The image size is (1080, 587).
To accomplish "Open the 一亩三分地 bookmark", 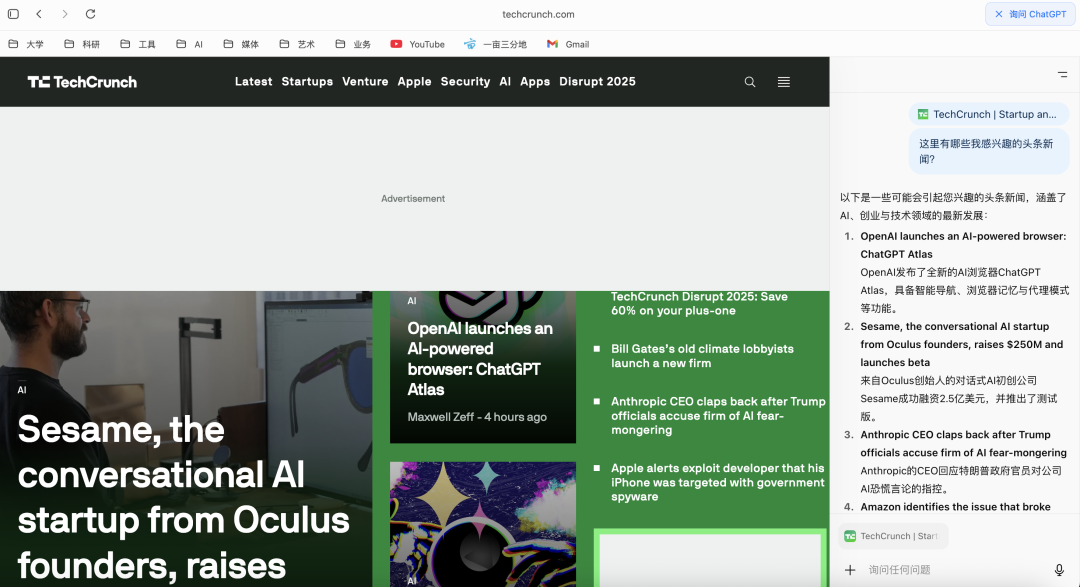I will click(495, 44).
